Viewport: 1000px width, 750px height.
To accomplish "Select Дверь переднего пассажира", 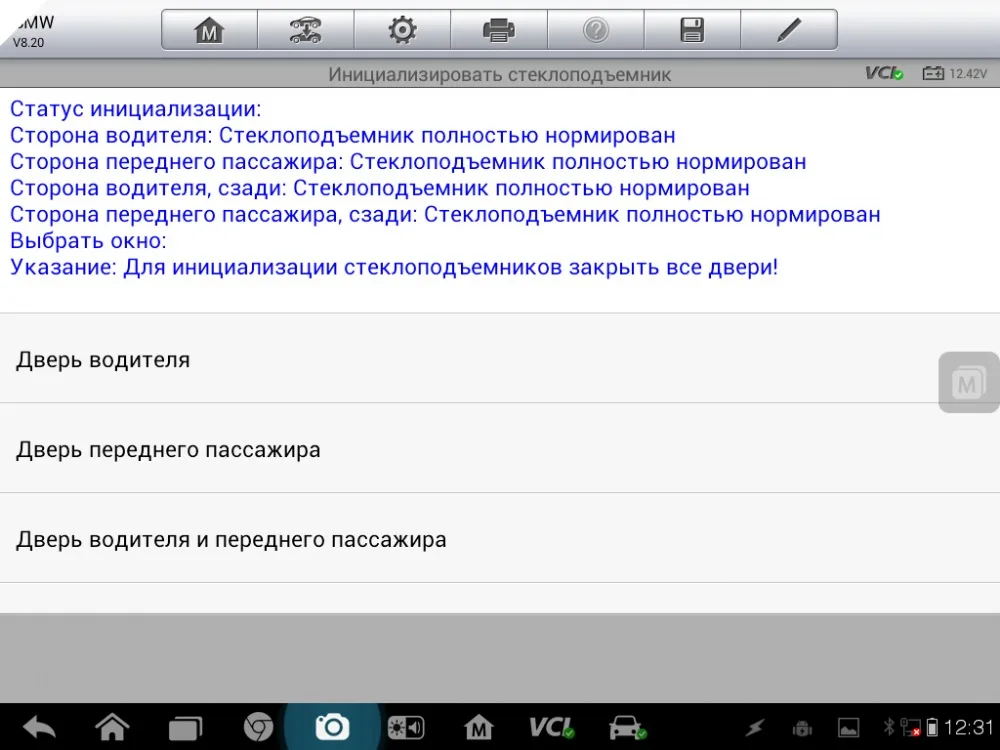I will [500, 449].
